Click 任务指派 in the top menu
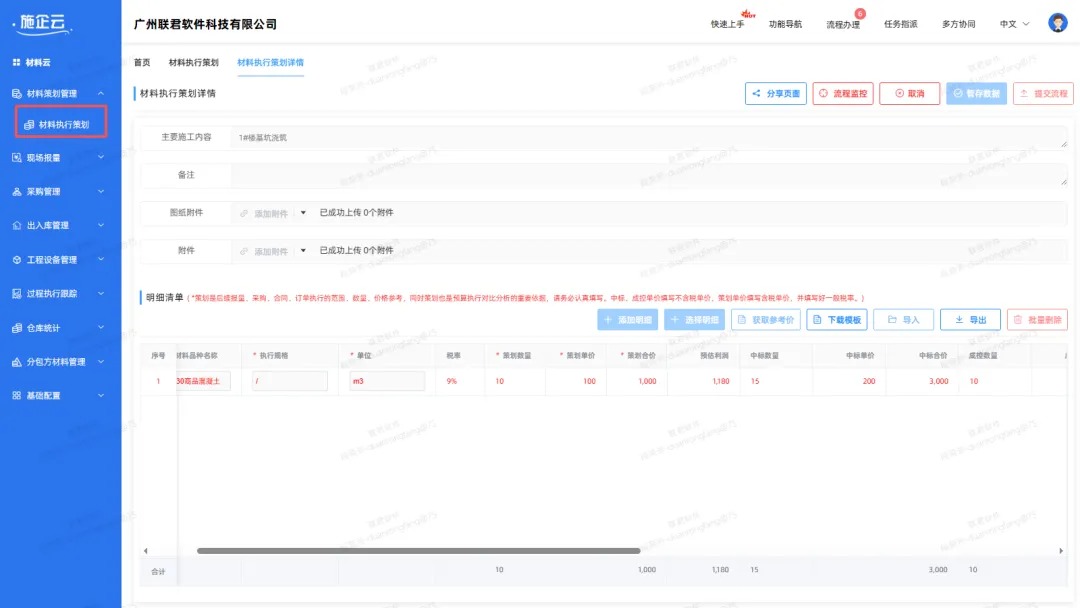Image resolution: width=1080 pixels, height=608 pixels. pos(900,21)
